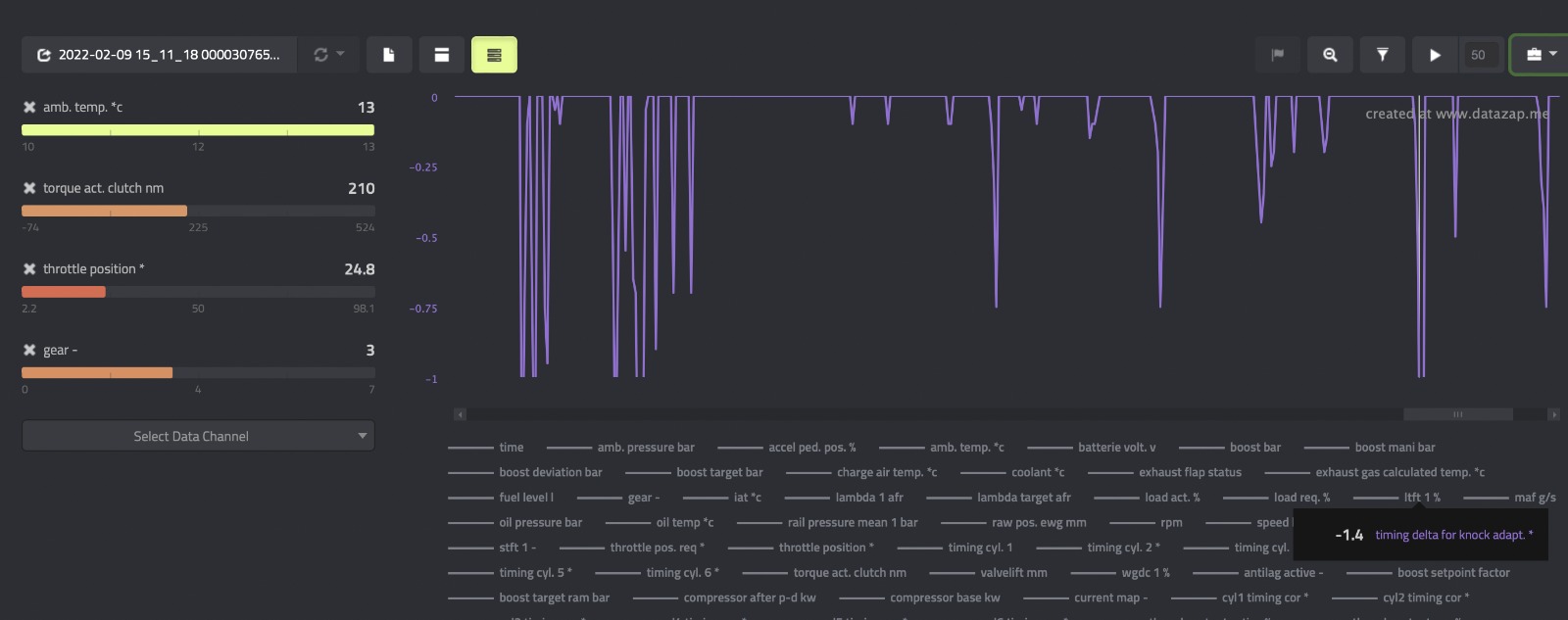This screenshot has width=1568, height=620.
Task: Remove the gear channel with X
Action: click(x=29, y=350)
